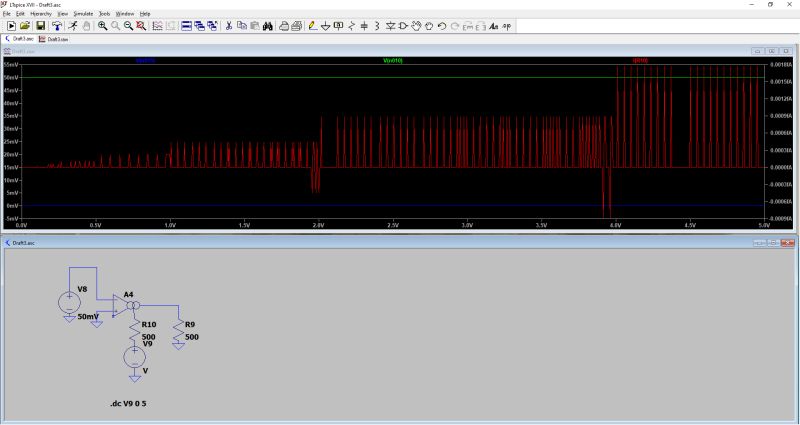Open the File menu

click(7, 14)
